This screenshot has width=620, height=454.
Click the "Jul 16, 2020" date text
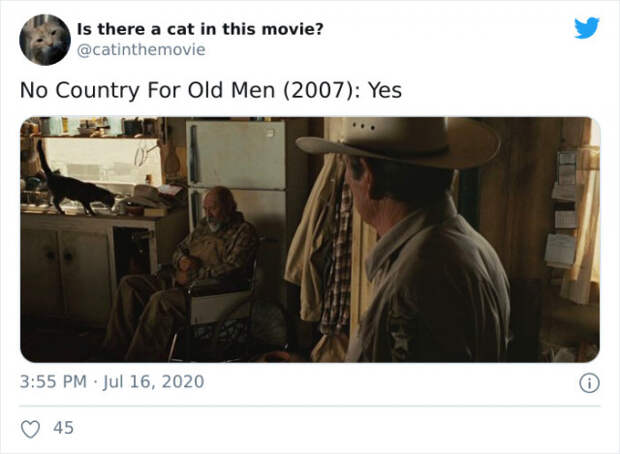(153, 382)
